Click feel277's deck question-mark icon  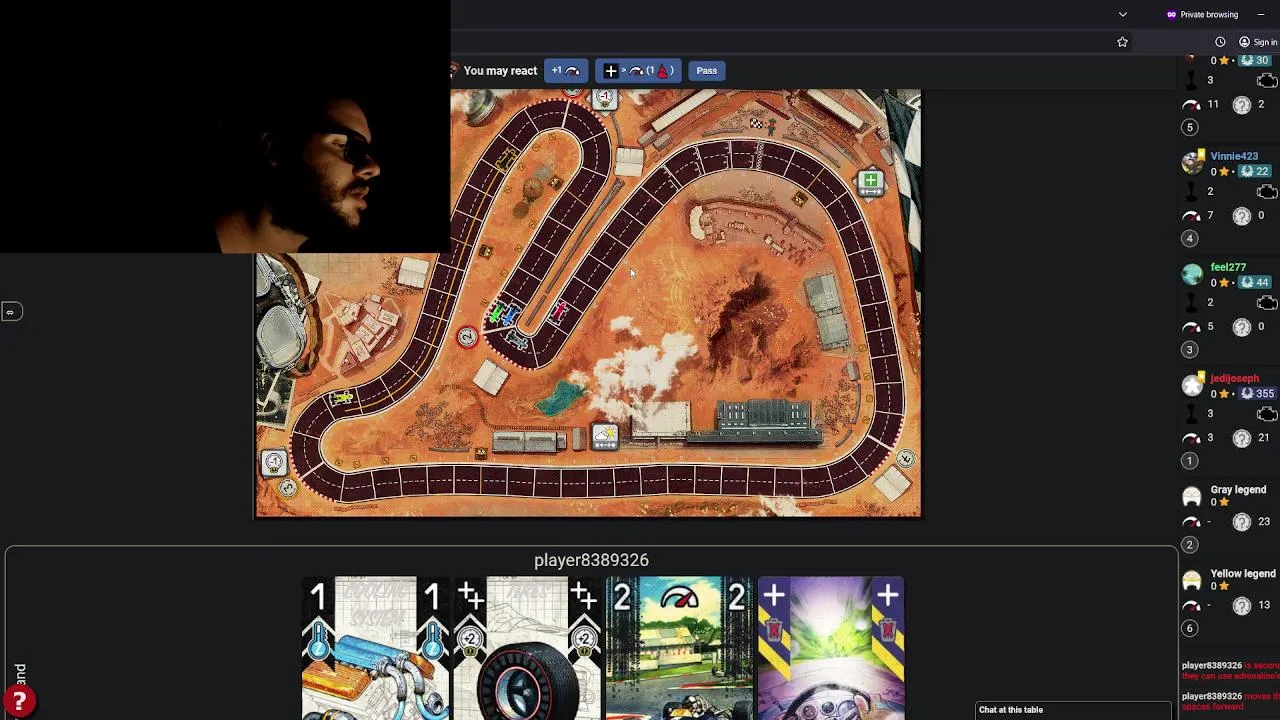tap(1242, 327)
